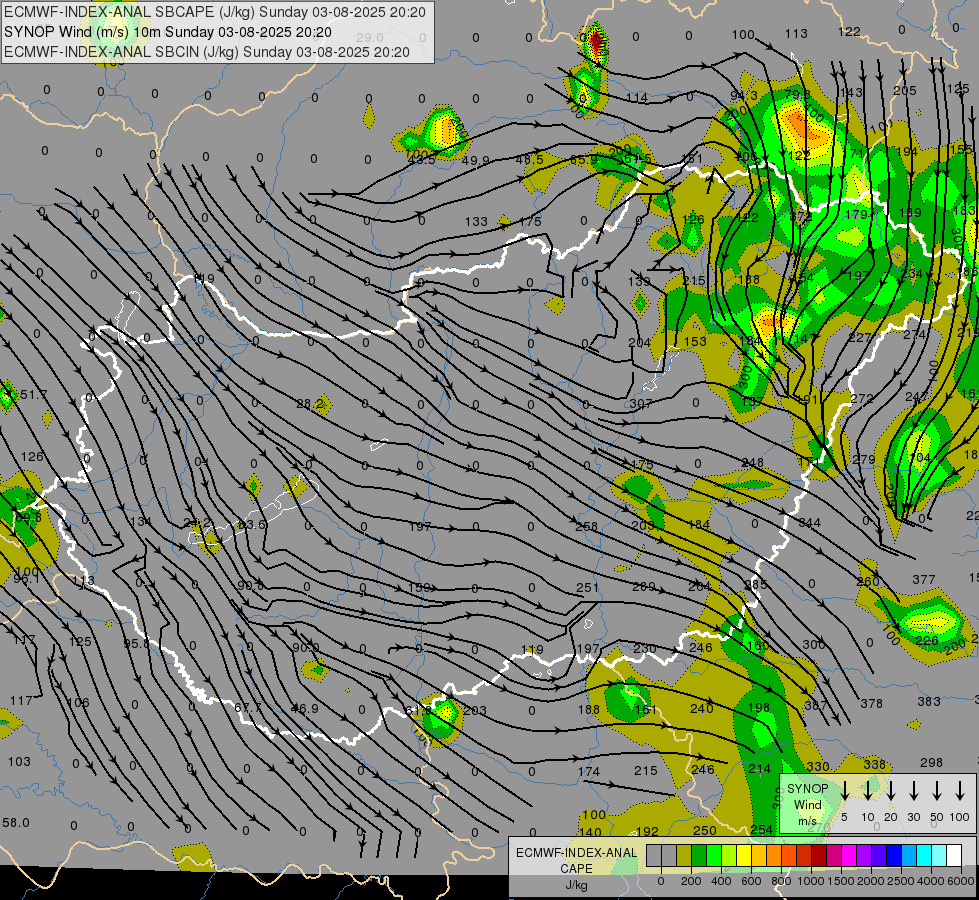
Task: Click the map value '96.1'
Action: (x=26, y=578)
